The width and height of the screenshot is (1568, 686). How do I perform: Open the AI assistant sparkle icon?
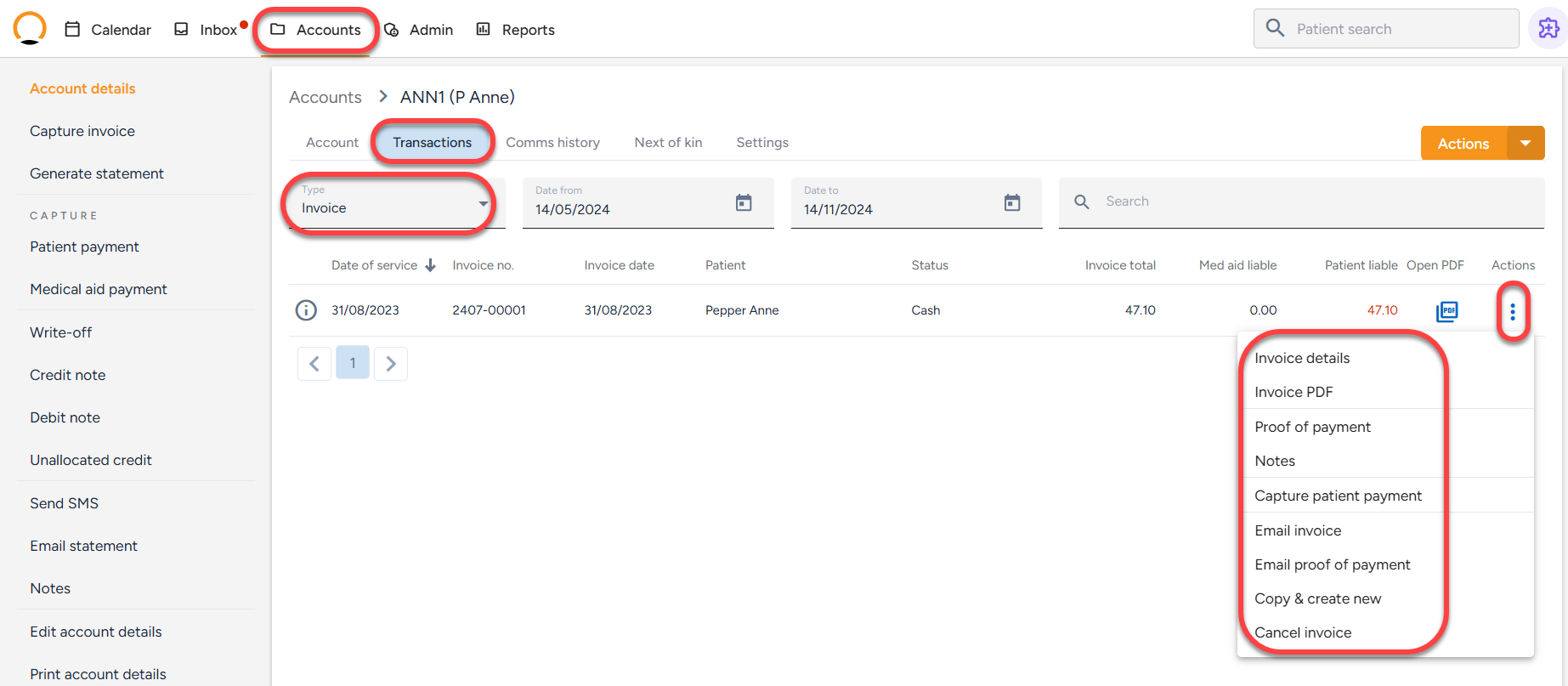pos(1548,29)
